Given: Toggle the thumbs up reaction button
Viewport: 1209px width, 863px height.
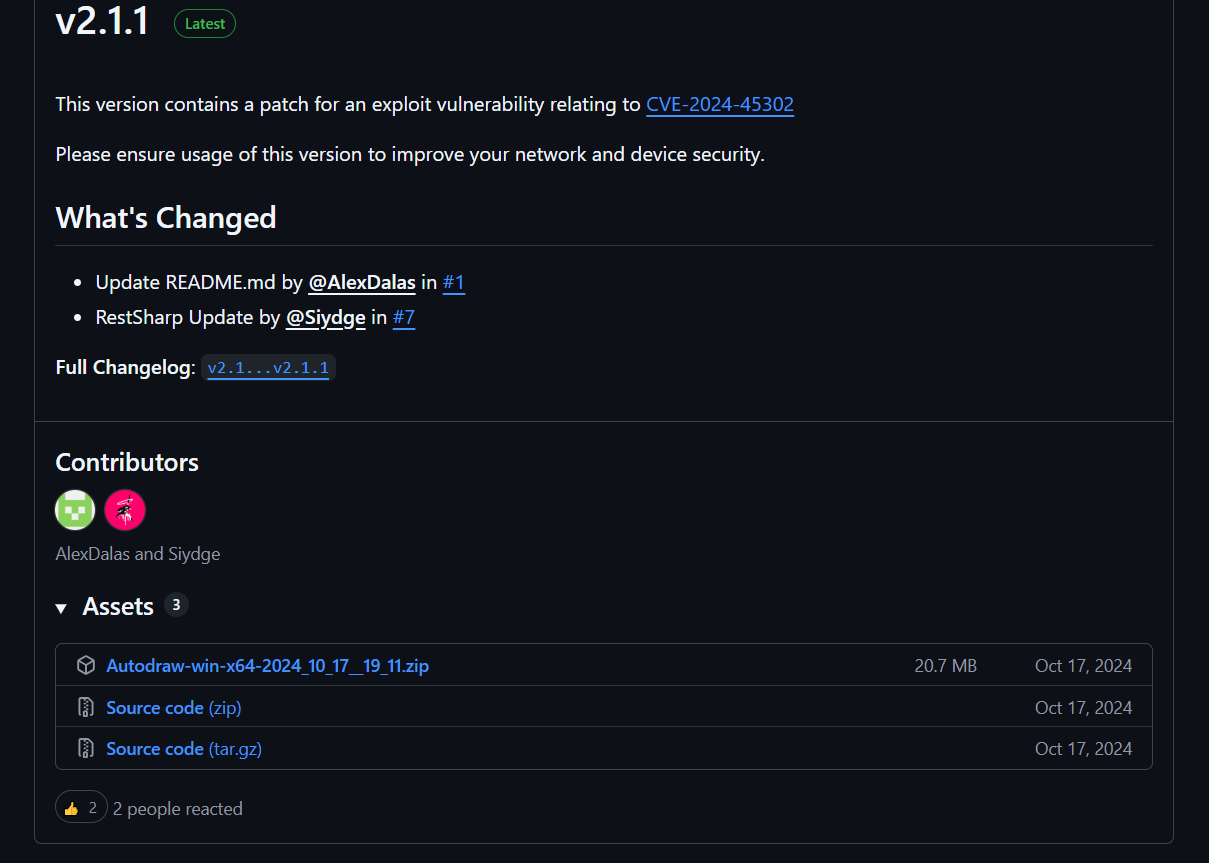Looking at the screenshot, I should click(81, 808).
